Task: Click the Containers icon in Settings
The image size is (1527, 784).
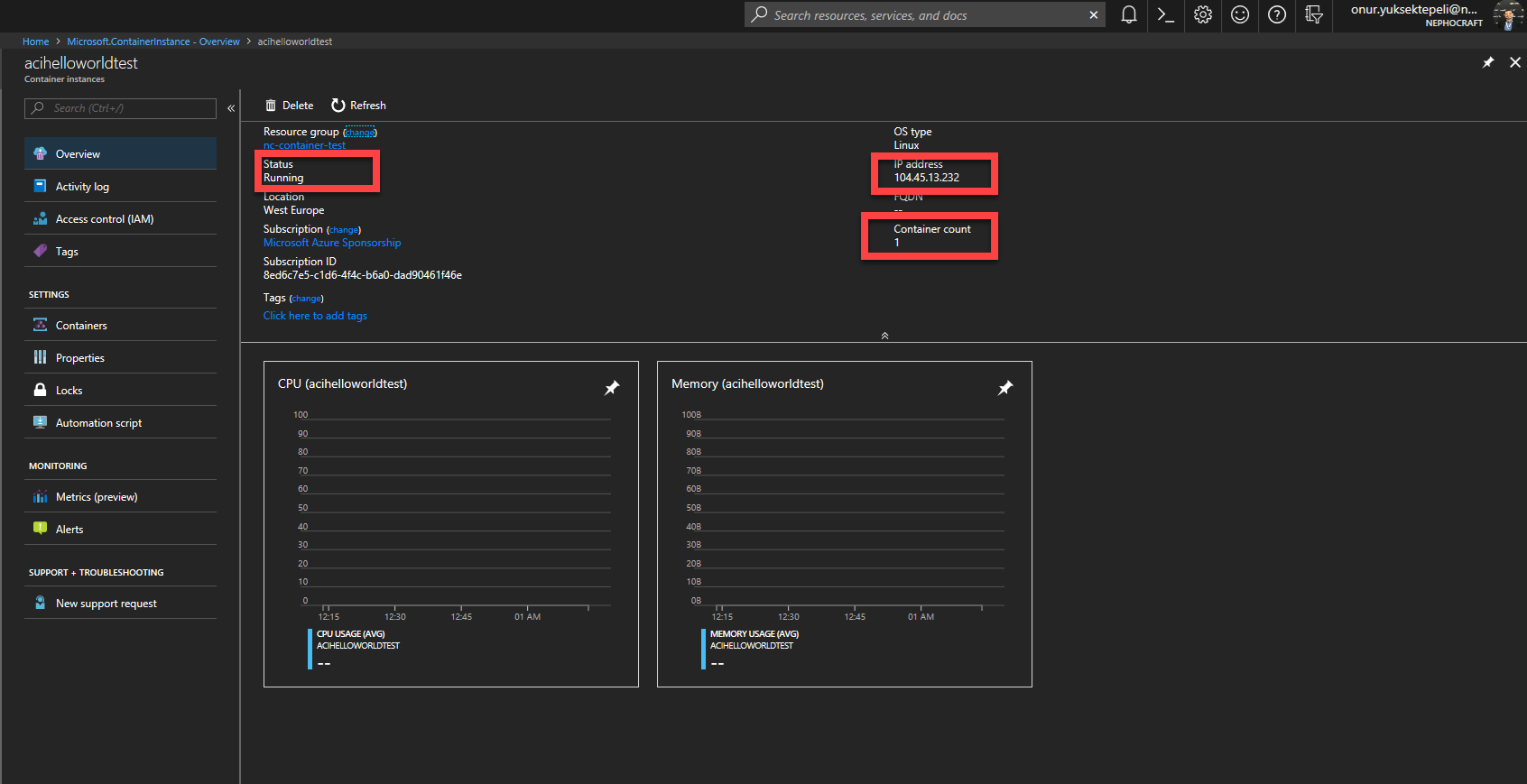Action: tap(40, 325)
